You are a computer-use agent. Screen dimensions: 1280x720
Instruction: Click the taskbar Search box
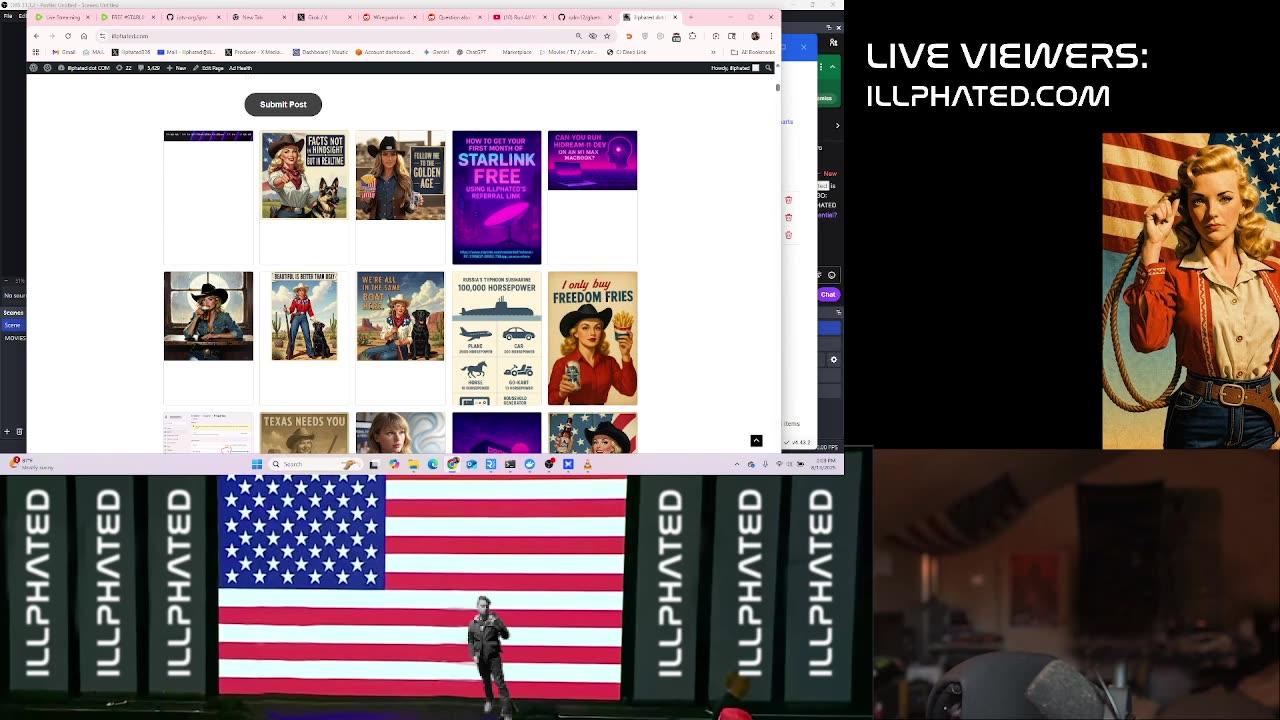coord(316,464)
